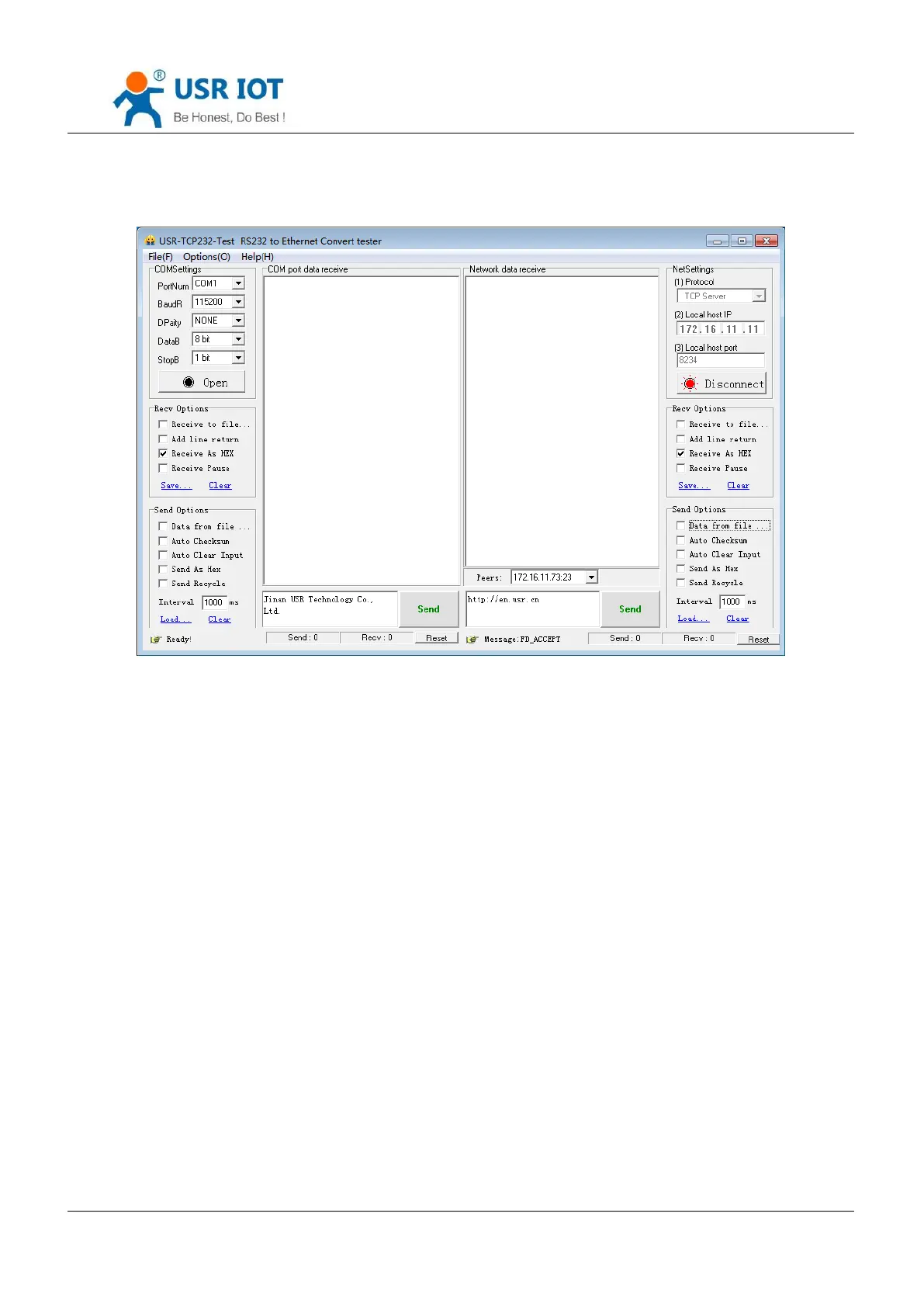Click the COM port data receive area
This screenshot has height=1307, width=924.
coord(362,431)
